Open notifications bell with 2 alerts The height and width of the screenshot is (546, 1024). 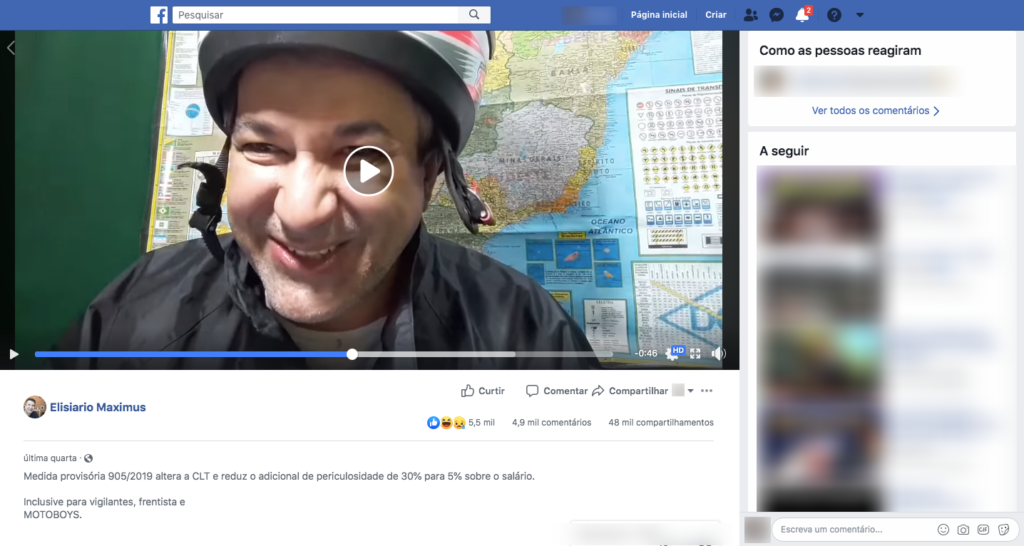click(x=802, y=15)
